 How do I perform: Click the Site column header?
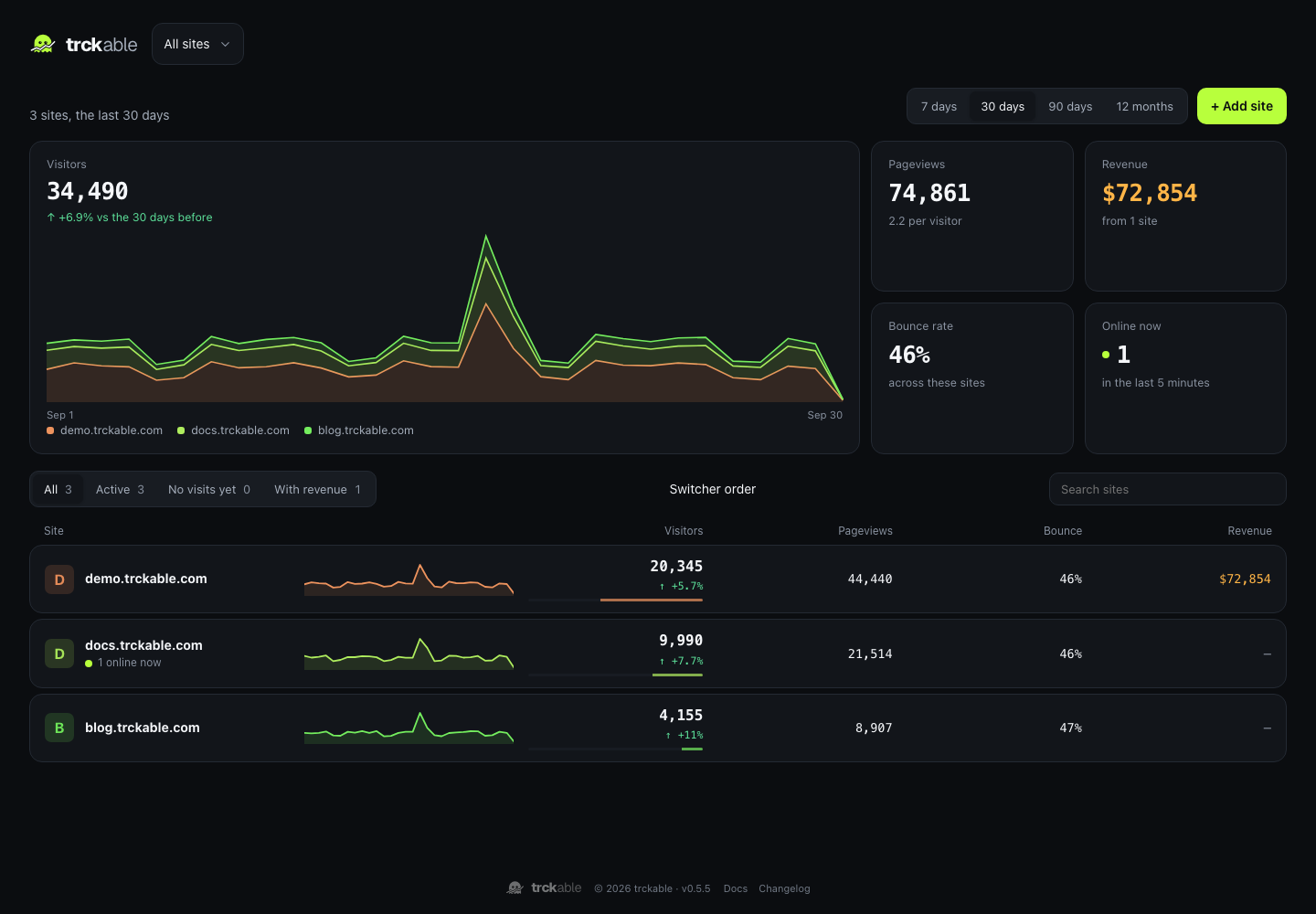coord(54,531)
